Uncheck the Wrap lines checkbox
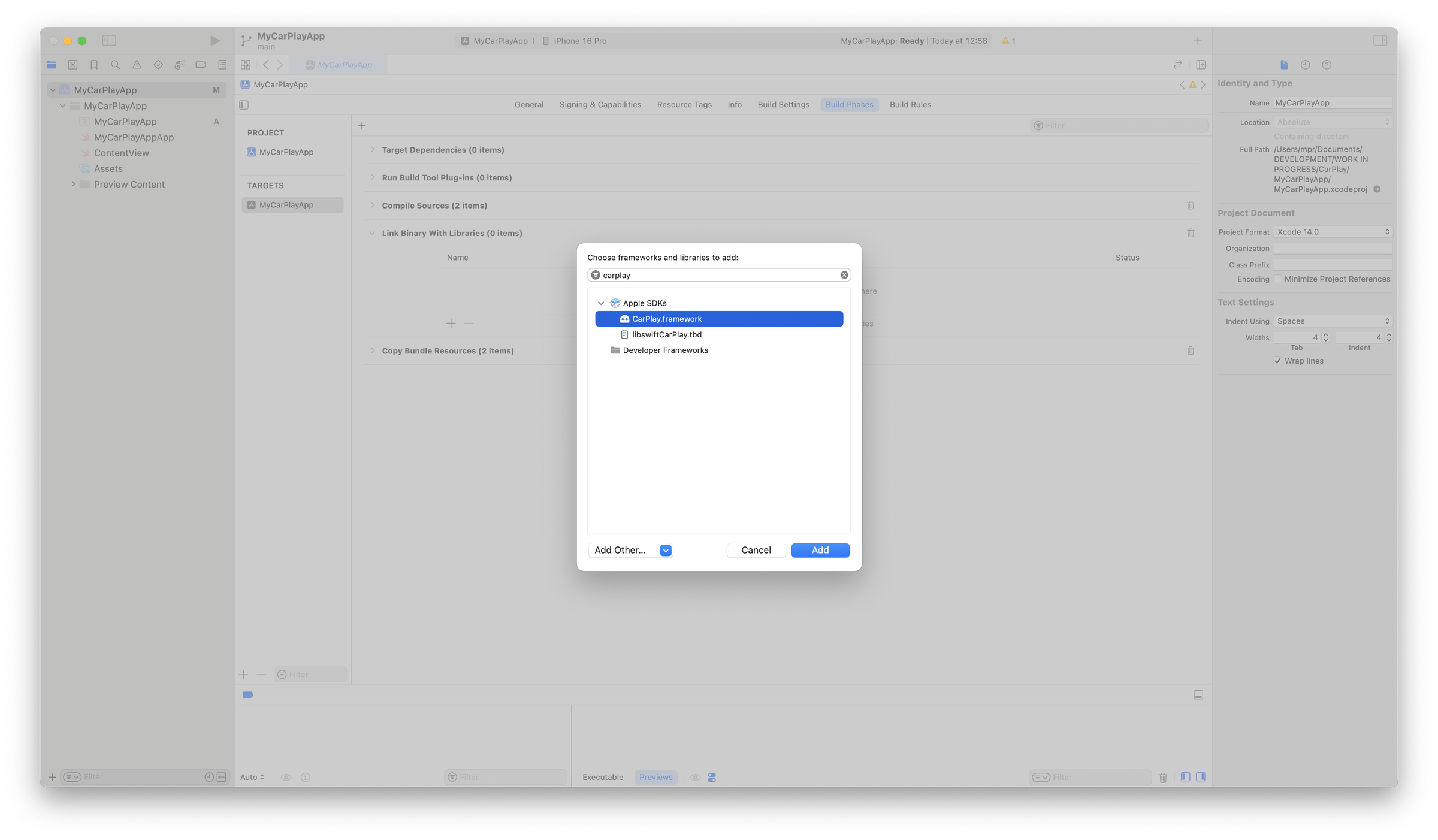 click(1277, 361)
